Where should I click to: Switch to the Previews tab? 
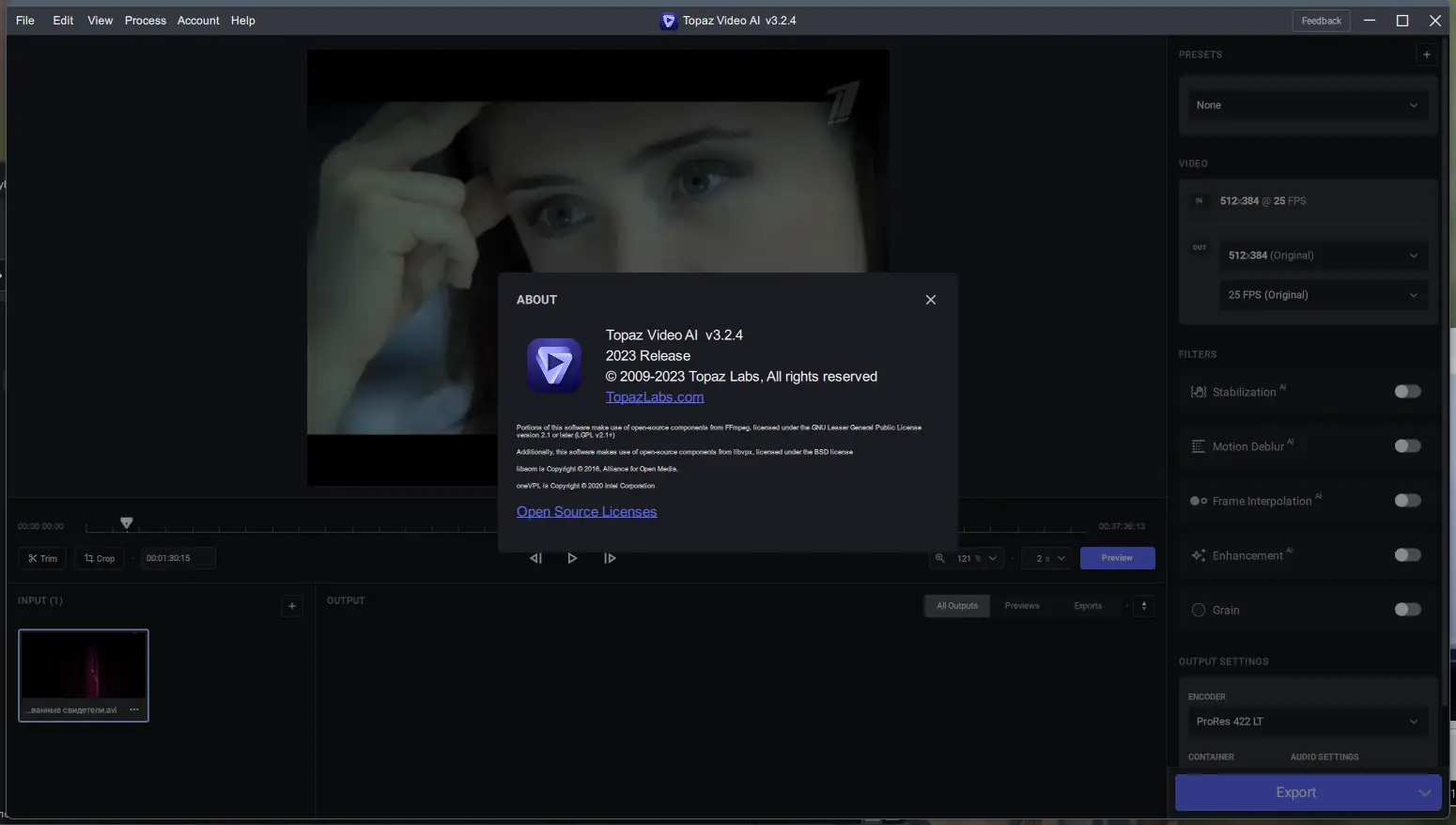1022,606
